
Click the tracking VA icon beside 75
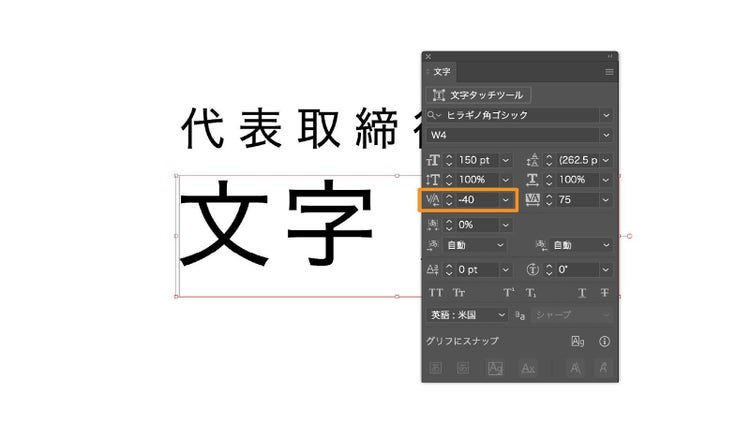[x=532, y=200]
